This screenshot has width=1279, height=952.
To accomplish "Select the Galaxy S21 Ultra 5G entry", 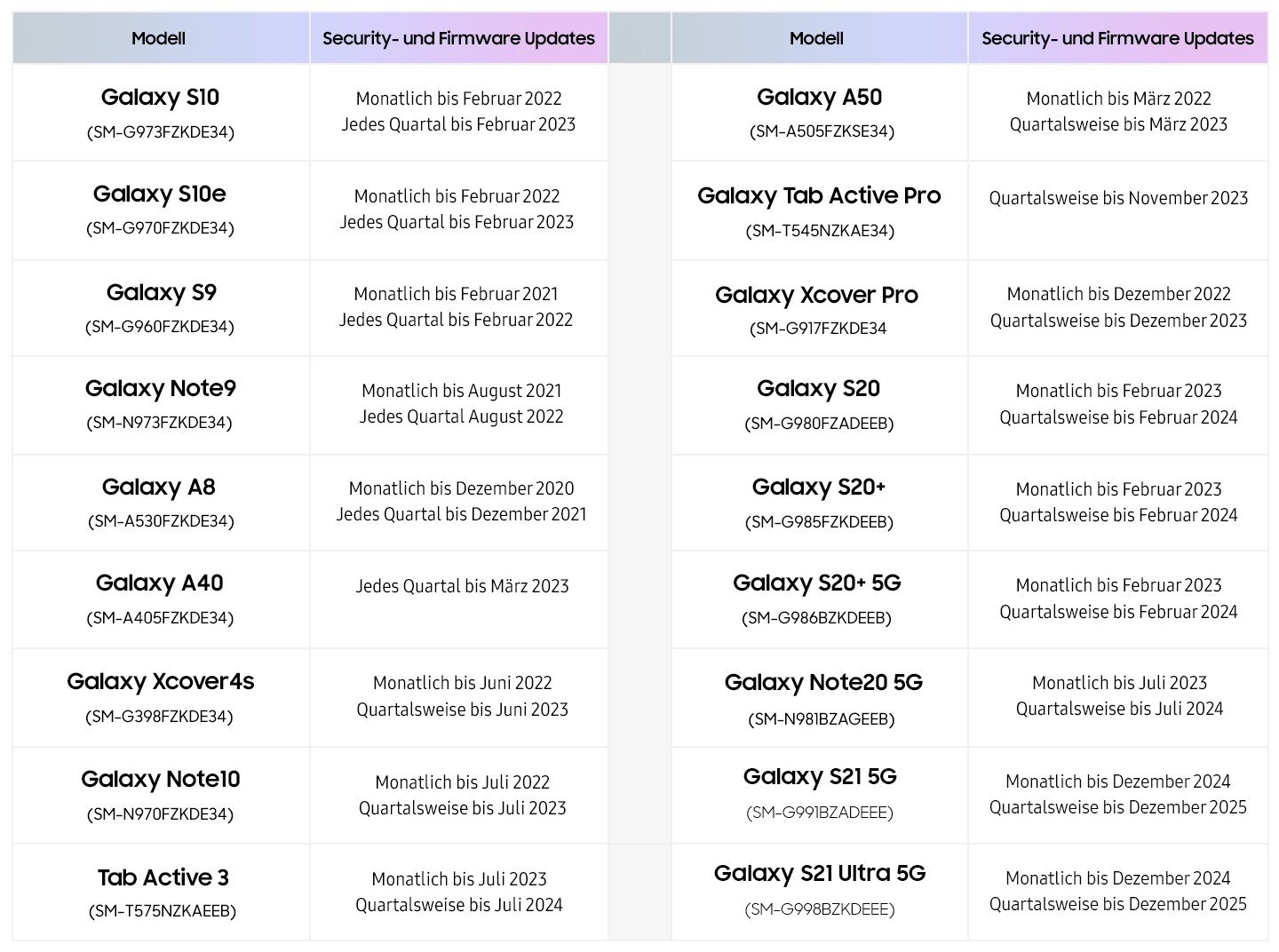I will click(x=819, y=892).
